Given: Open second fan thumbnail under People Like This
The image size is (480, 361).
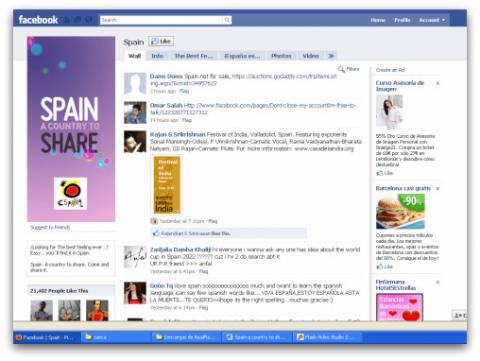Looking at the screenshot, I should (x=69, y=310).
